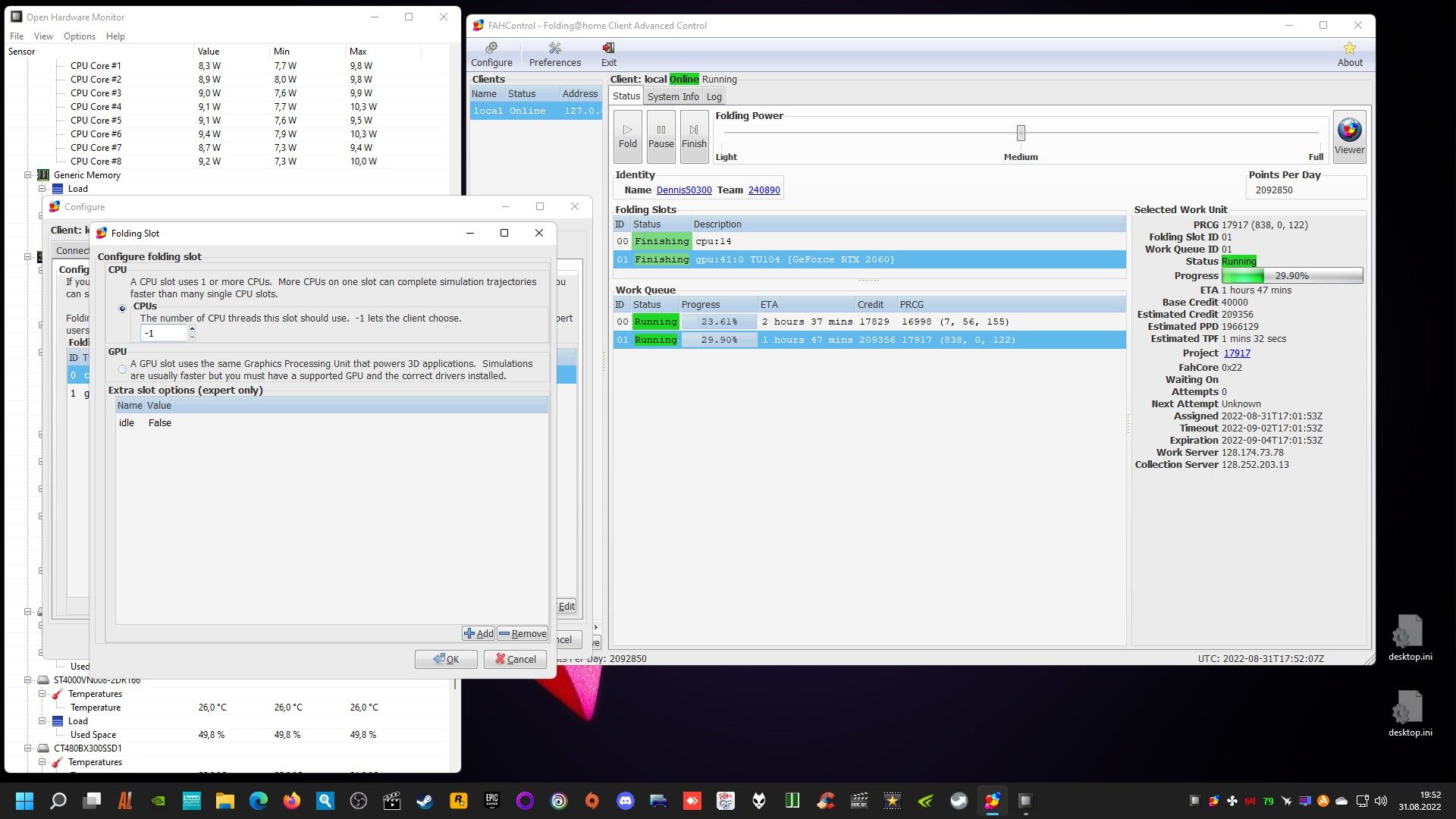Confirm the Folding Slot dialog with OK
1456x819 pixels.
click(x=446, y=659)
